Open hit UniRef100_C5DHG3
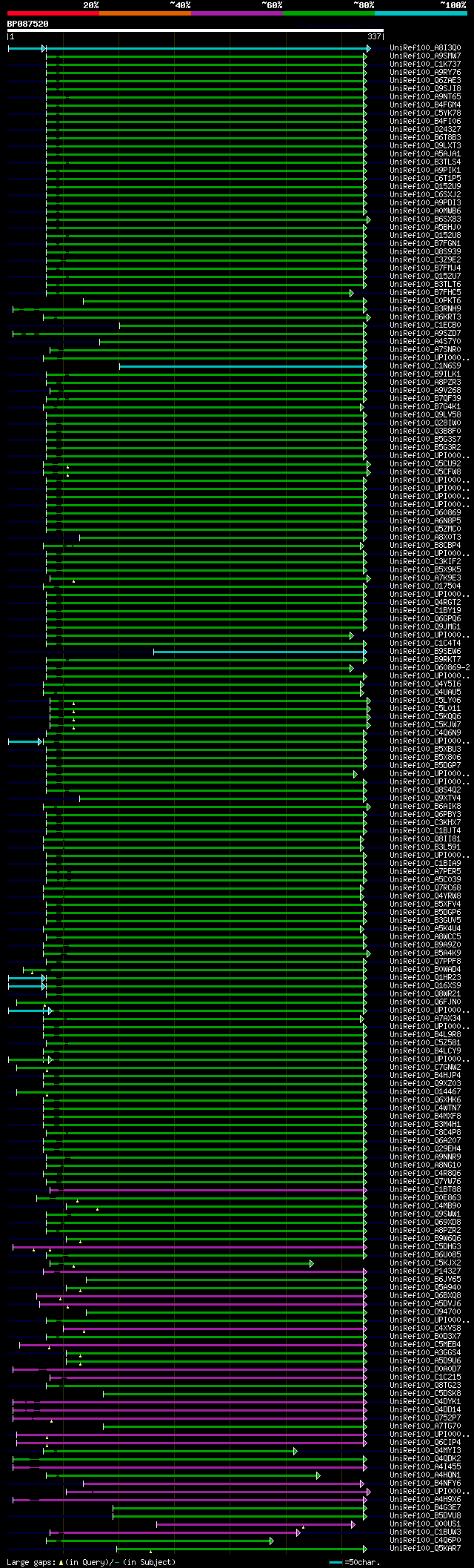474x1568 pixels. click(x=425, y=1247)
